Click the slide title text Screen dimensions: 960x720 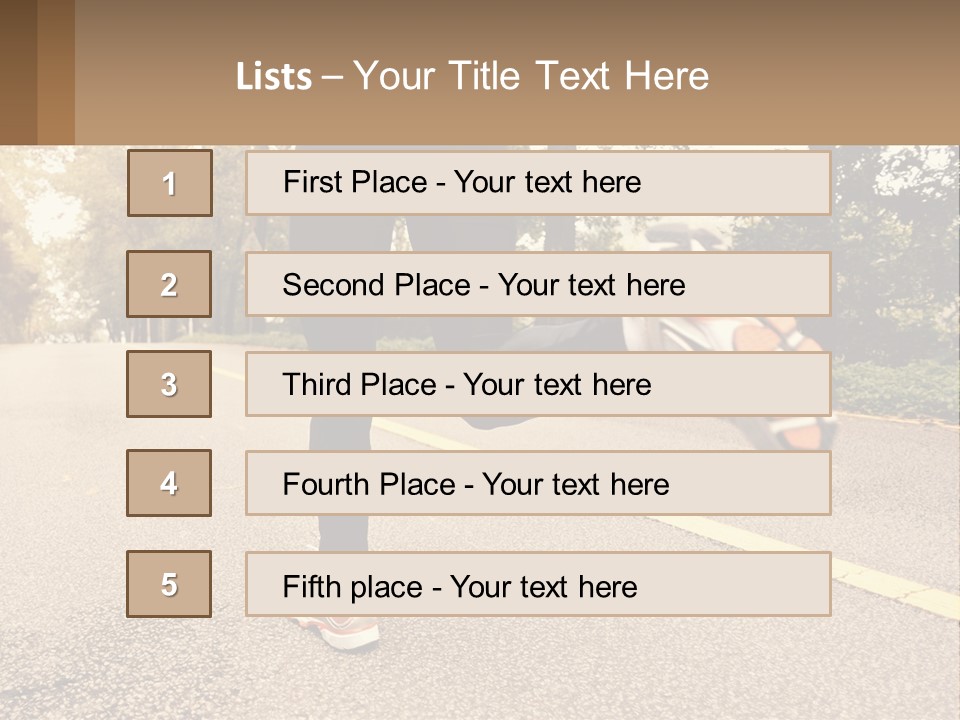[x=472, y=76]
